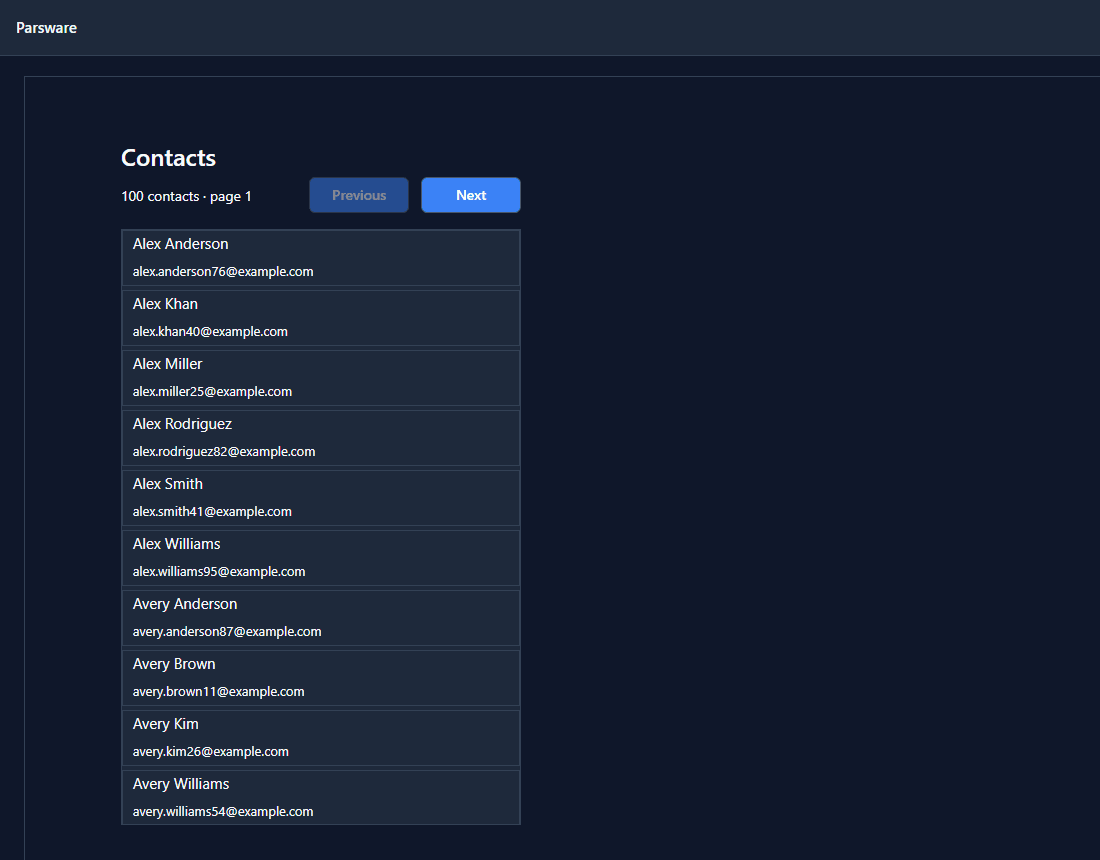The image size is (1100, 860).
Task: Click the 100 contacts page 1 label
Action: tap(186, 196)
